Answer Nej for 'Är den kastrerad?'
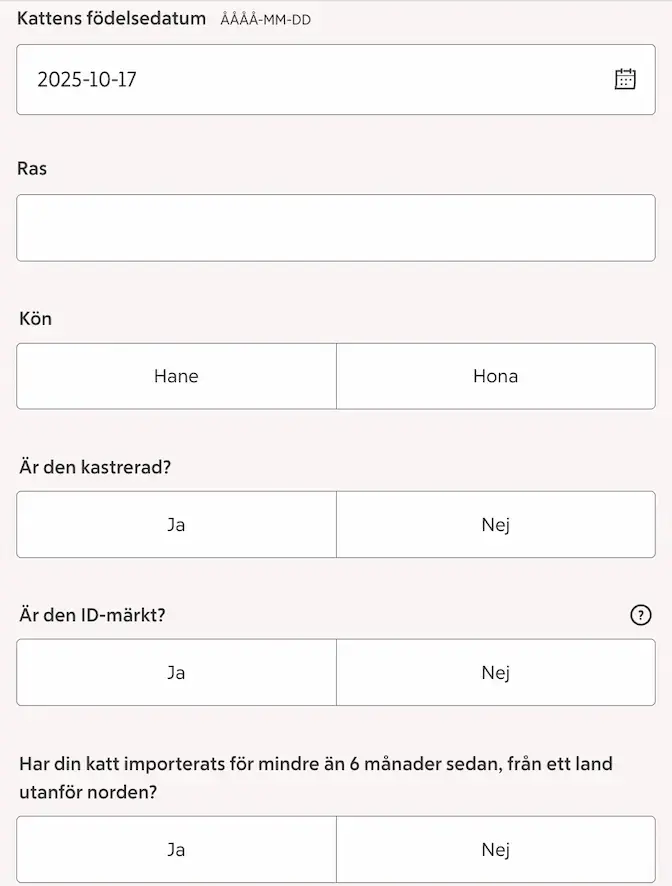 coord(496,524)
